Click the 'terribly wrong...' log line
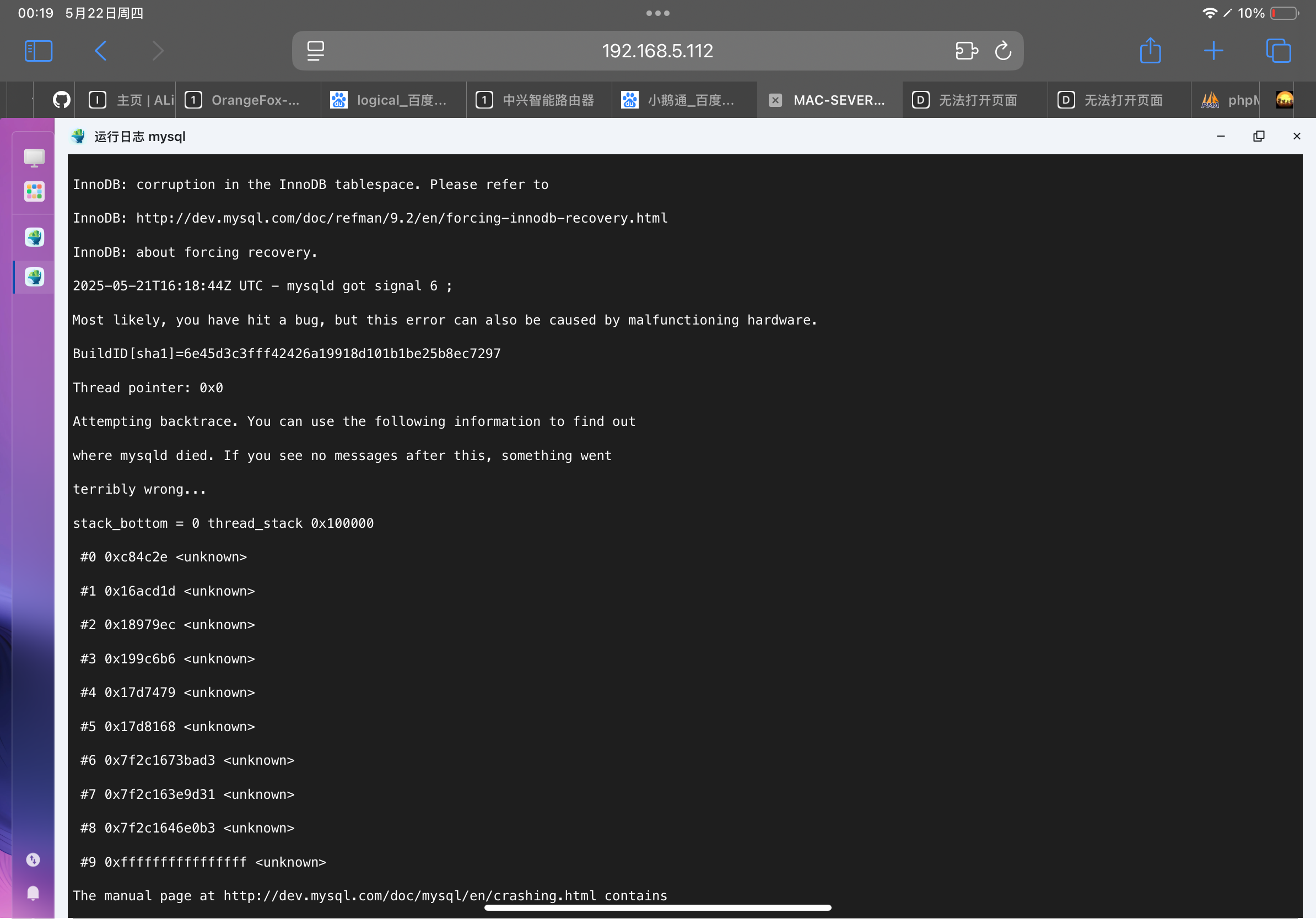1316x919 pixels. 139,489
